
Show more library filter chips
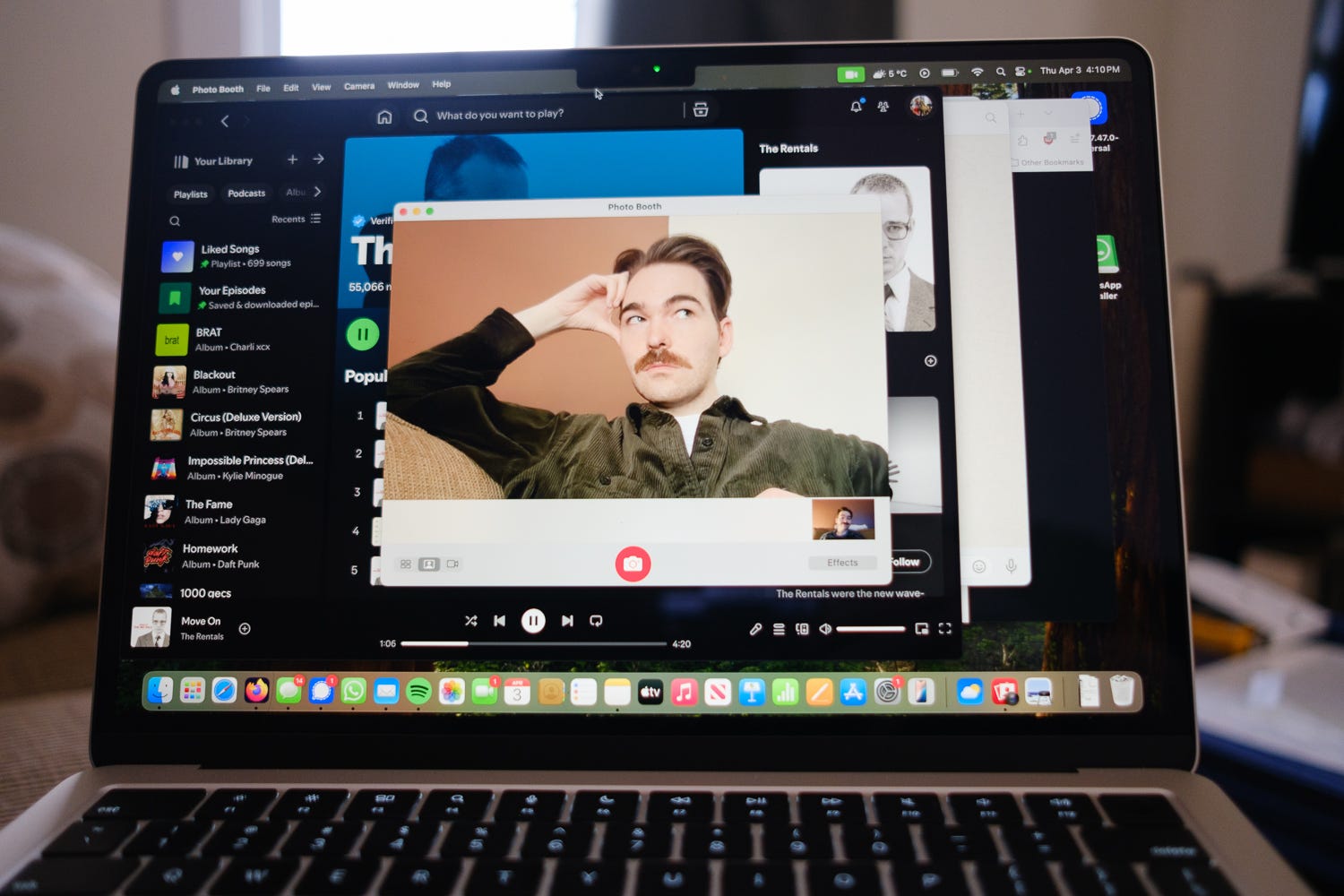pos(317,192)
